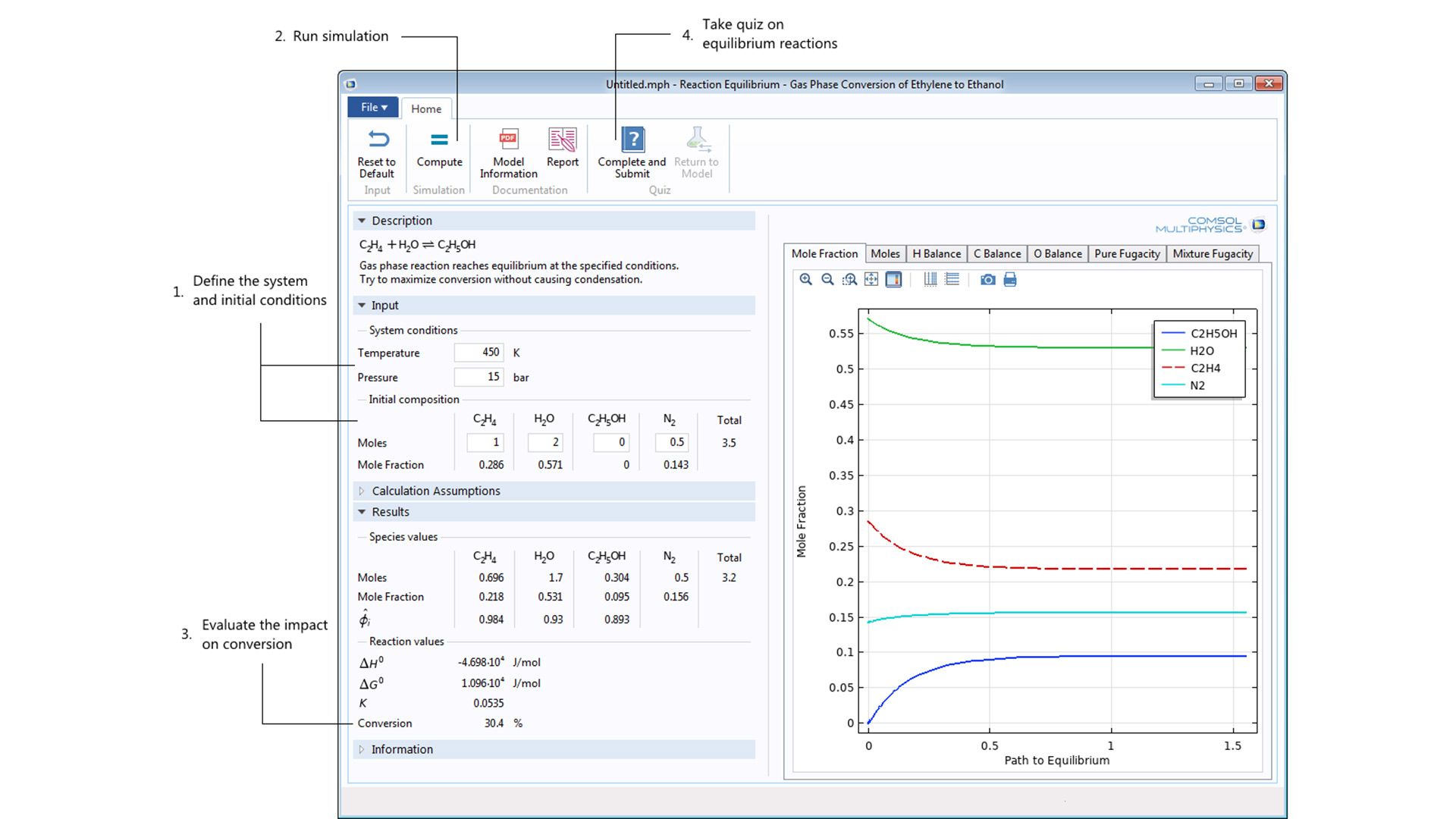Click the C2H4 red dashed legend swatch

coord(1172,368)
